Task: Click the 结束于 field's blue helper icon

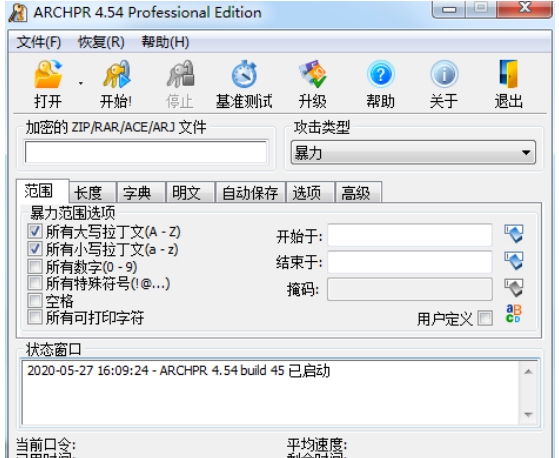Action: coord(514,261)
